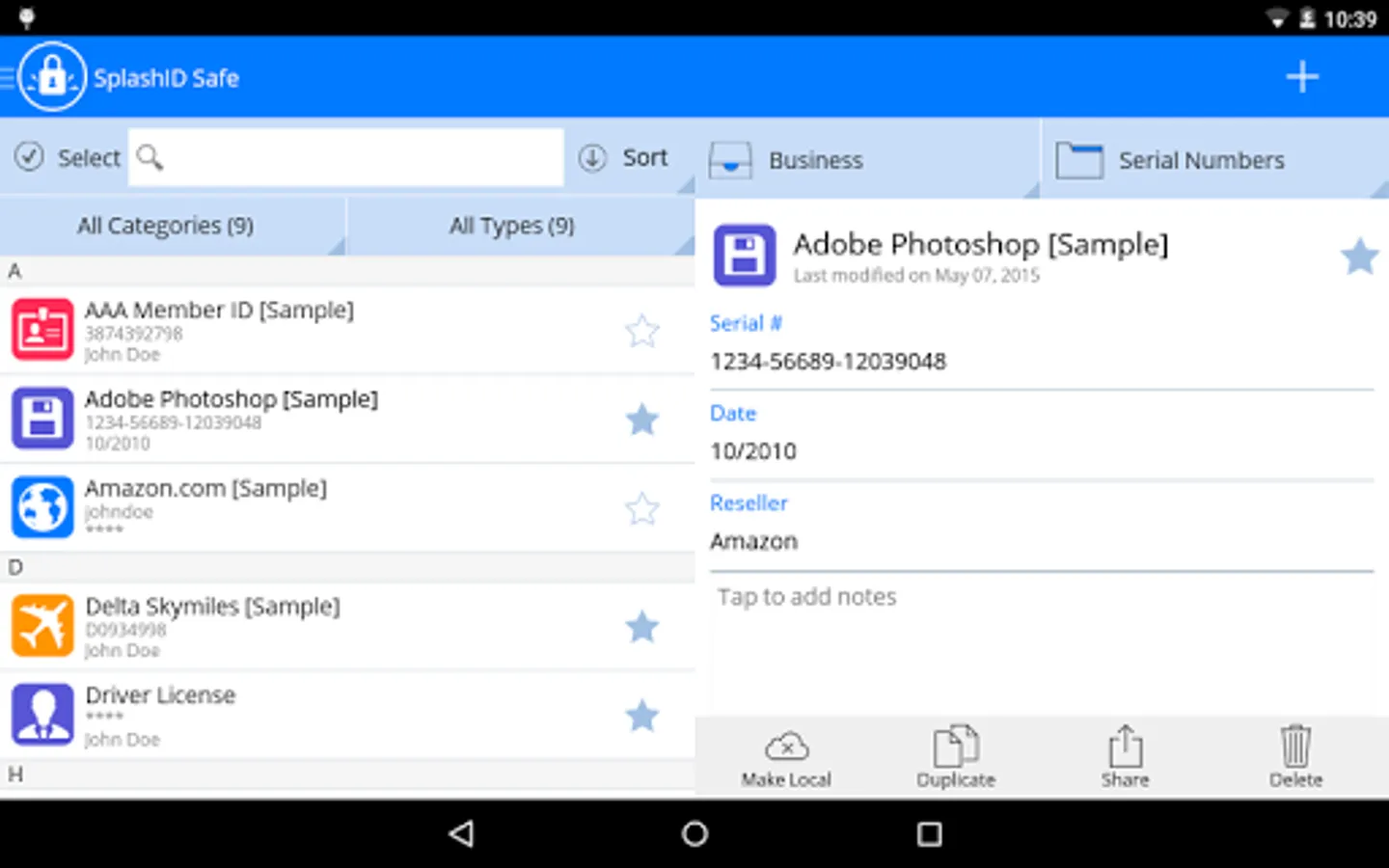Click the Date field label

(x=733, y=413)
